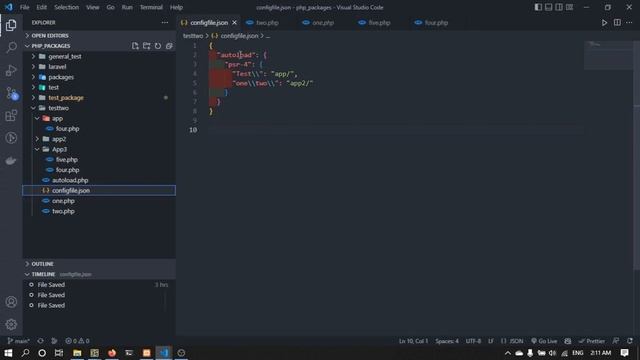Click New File icon in PHP_PACKAGES header
This screenshot has height=360, width=640.
point(135,46)
